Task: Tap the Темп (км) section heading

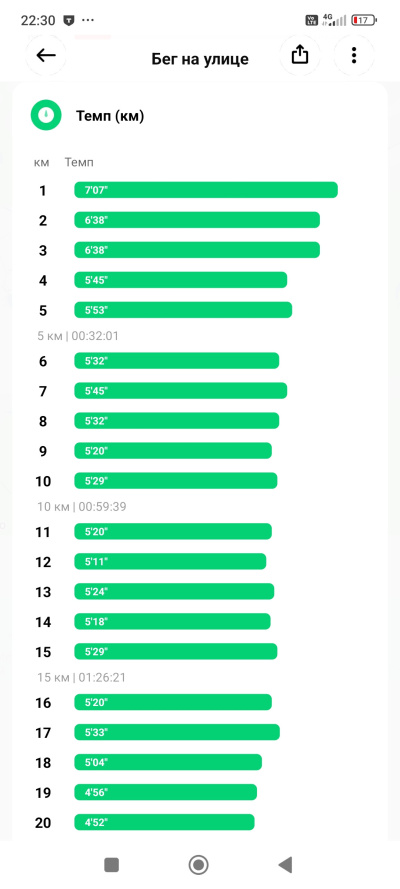Action: pyautogui.click(x=110, y=117)
